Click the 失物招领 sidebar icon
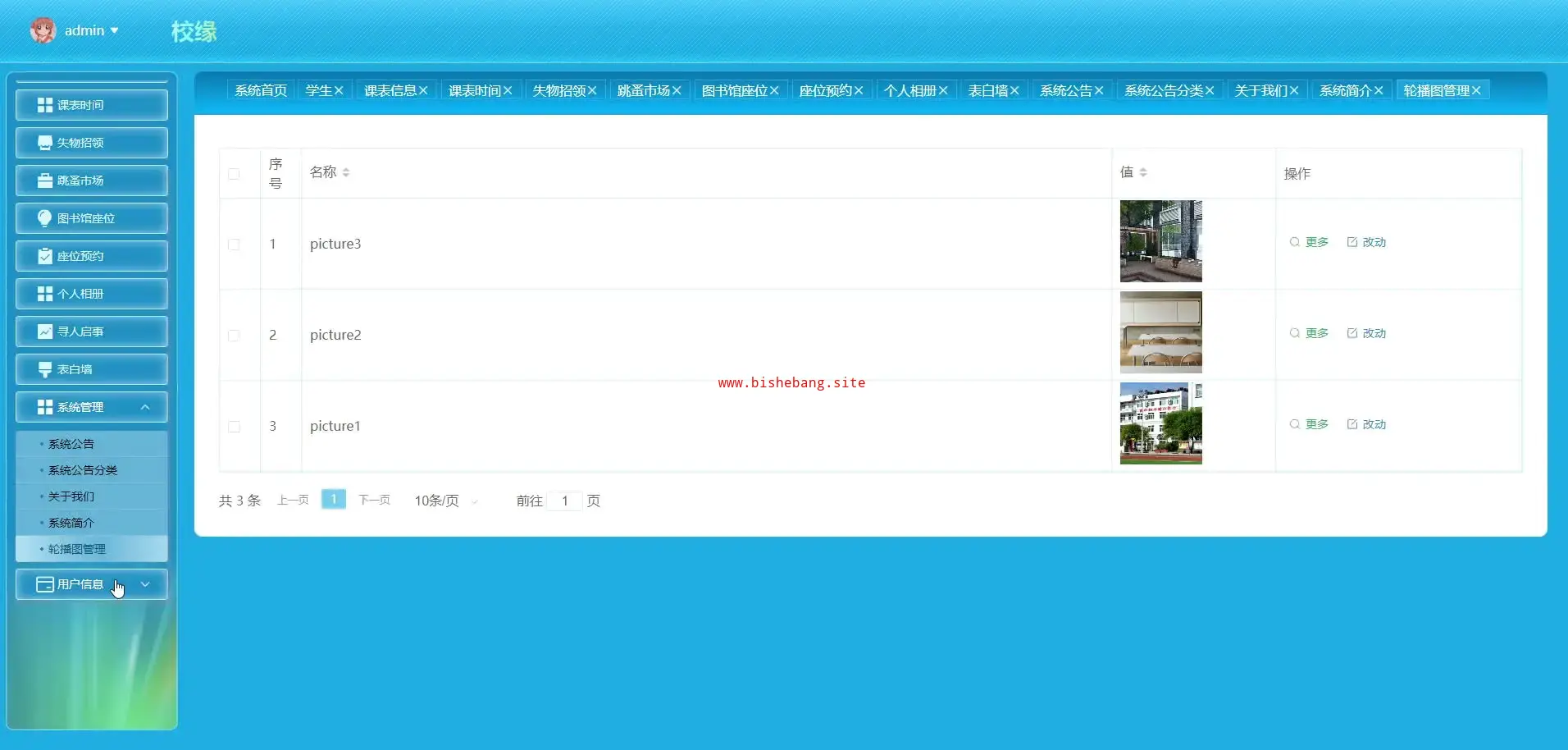Viewport: 1568px width, 750px height. click(45, 143)
